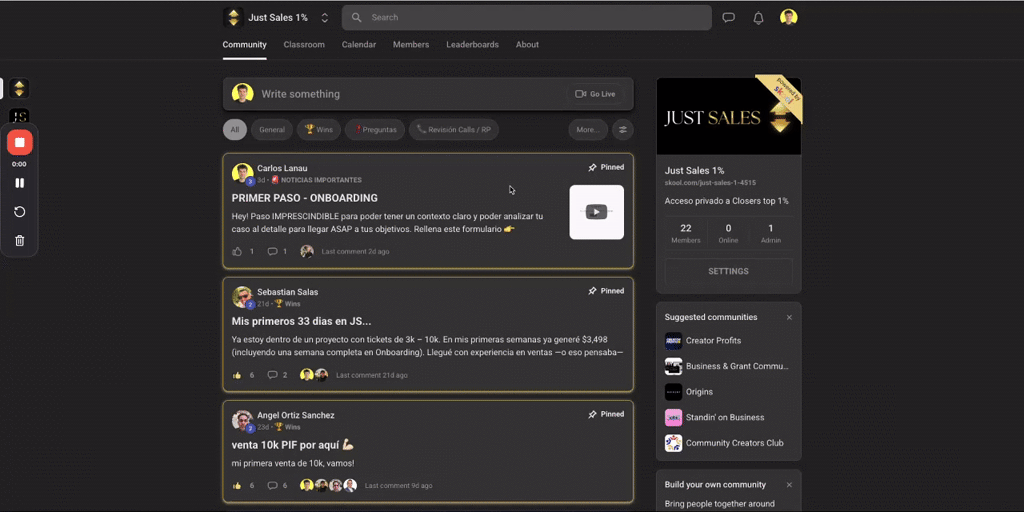Open post Mis primeros 33 dias en JS...
This screenshot has height=512, width=1024.
click(301, 321)
